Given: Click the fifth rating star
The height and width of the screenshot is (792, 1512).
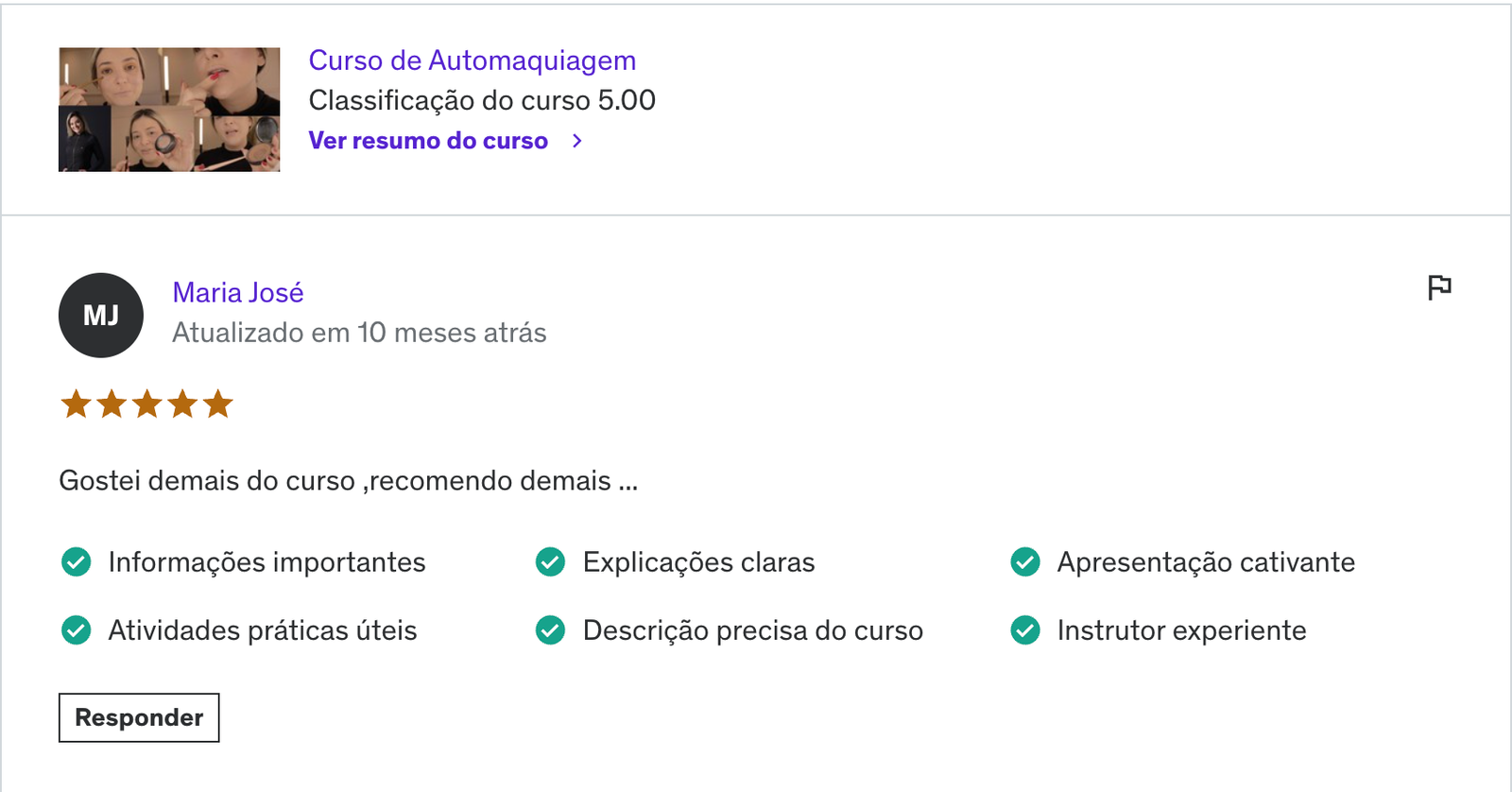Looking at the screenshot, I should [217, 405].
